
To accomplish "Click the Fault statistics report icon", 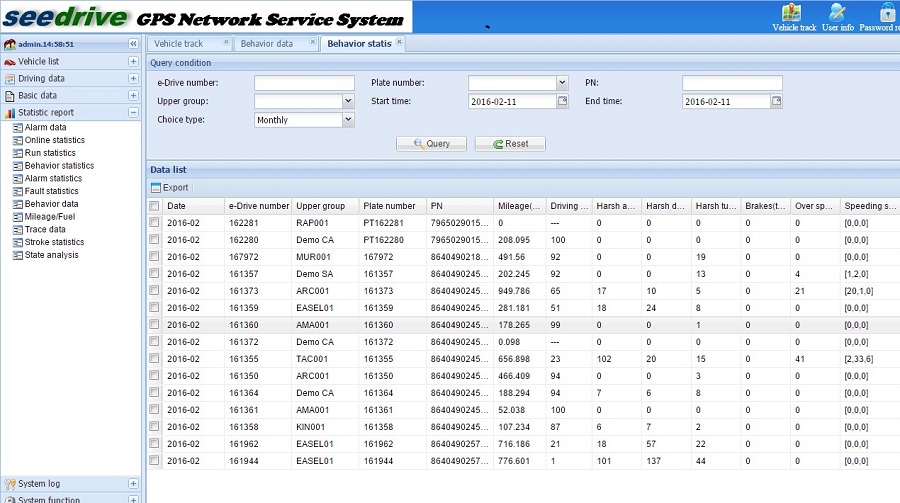I will pyautogui.click(x=17, y=191).
